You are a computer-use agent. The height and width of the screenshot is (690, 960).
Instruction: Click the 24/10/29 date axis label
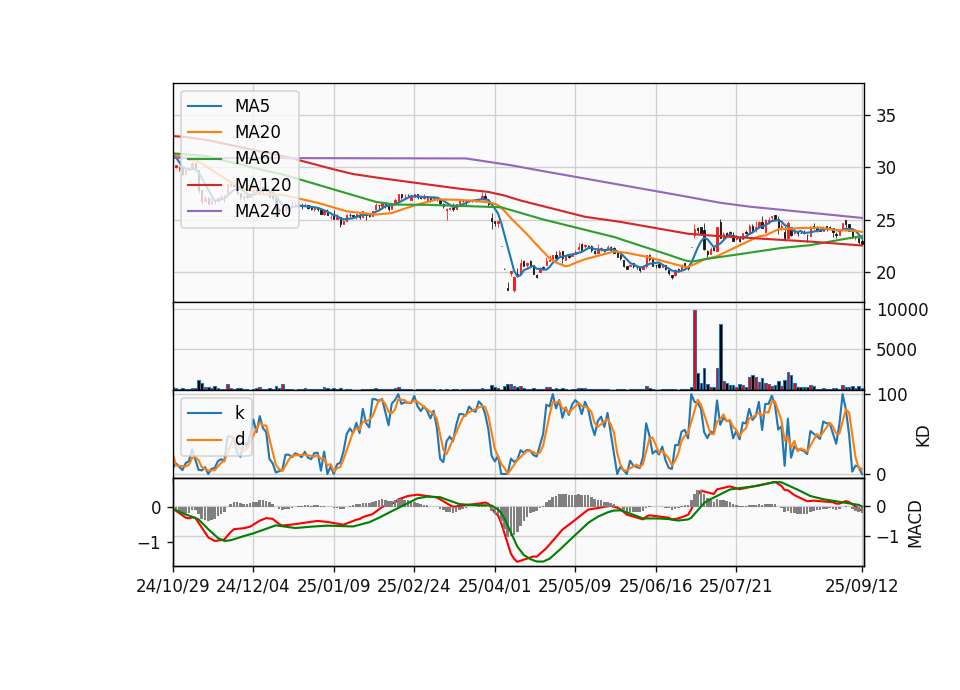173,586
